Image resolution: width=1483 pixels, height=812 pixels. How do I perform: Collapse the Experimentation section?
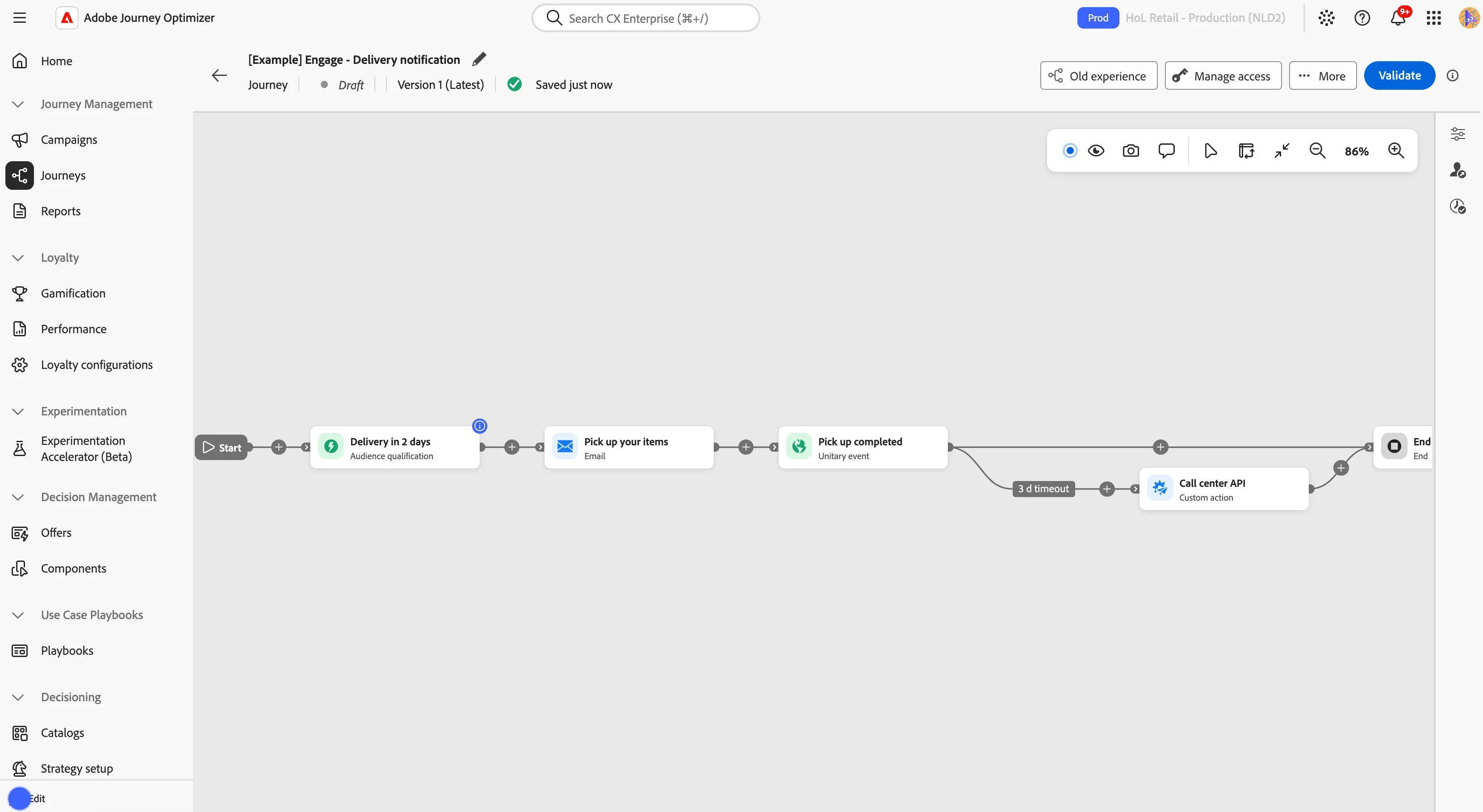(18, 411)
